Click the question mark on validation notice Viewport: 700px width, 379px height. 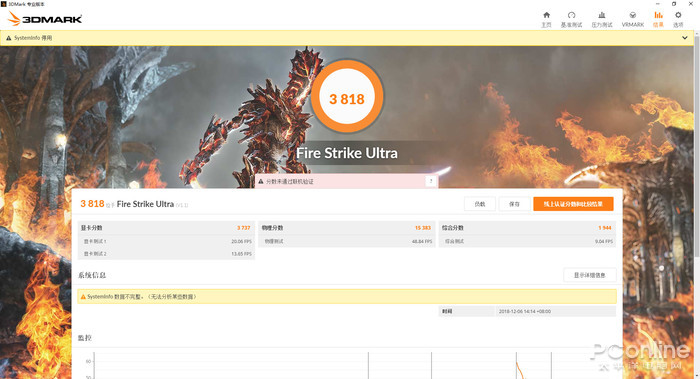[431, 181]
